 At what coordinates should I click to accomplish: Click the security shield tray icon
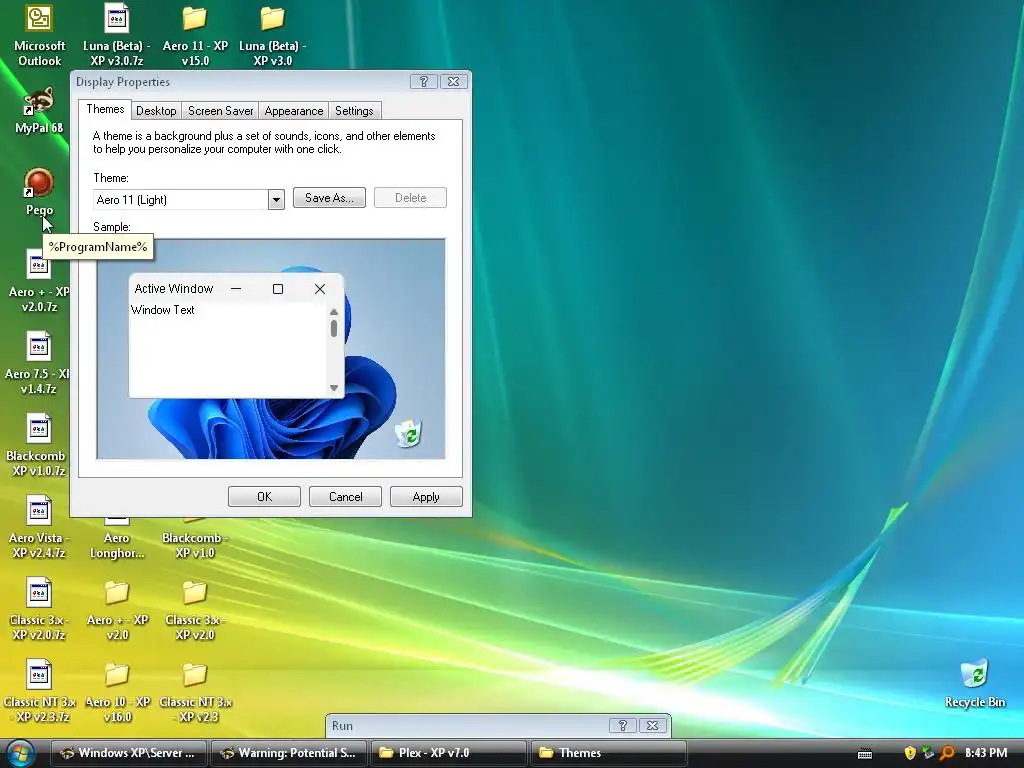910,753
